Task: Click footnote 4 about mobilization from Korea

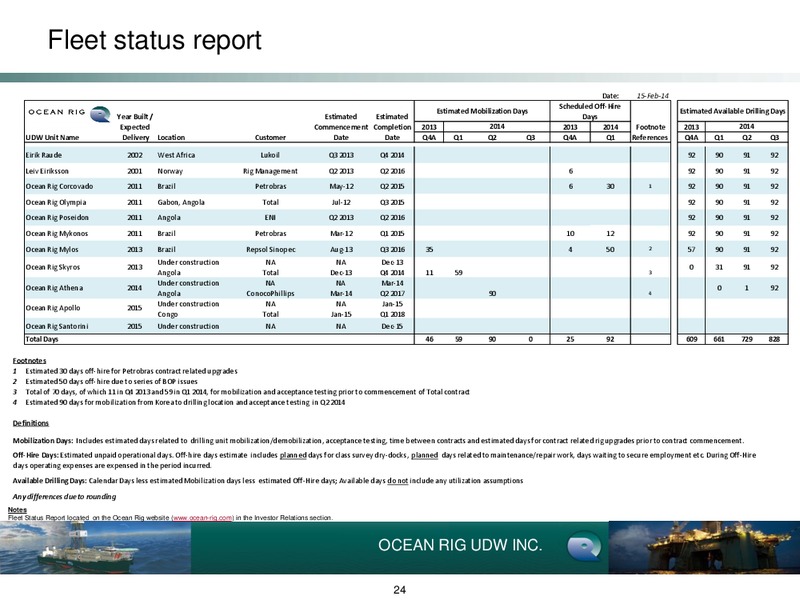Action: coord(179,402)
